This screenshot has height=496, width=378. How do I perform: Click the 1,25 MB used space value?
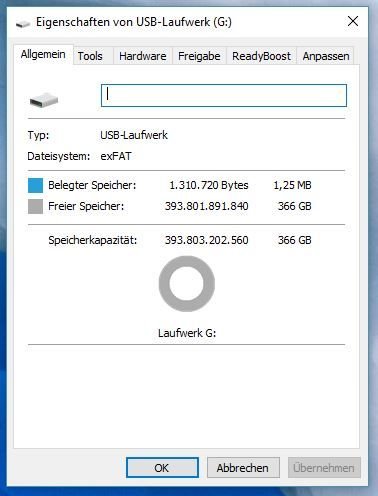[292, 185]
